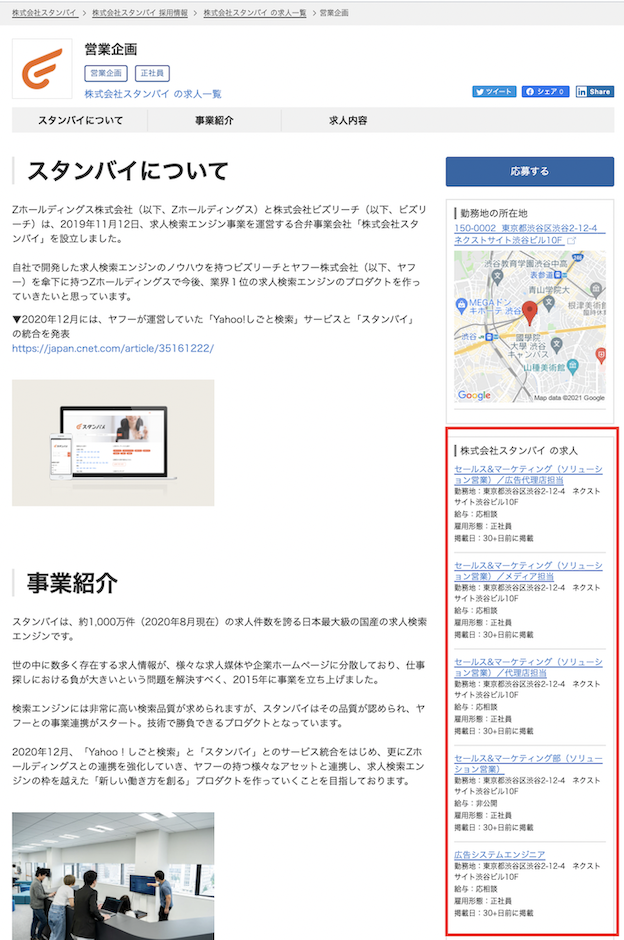Screen dimensions: 624x940
Task: Click the red map pin marker
Action: coord(529,313)
